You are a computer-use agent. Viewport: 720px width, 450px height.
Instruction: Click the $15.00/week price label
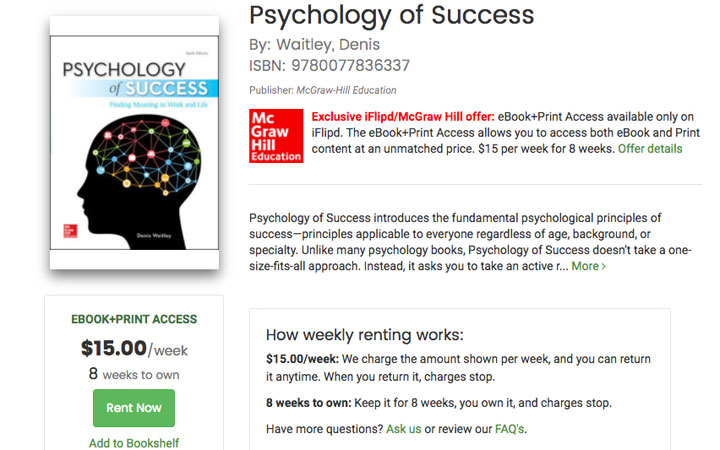[134, 349]
